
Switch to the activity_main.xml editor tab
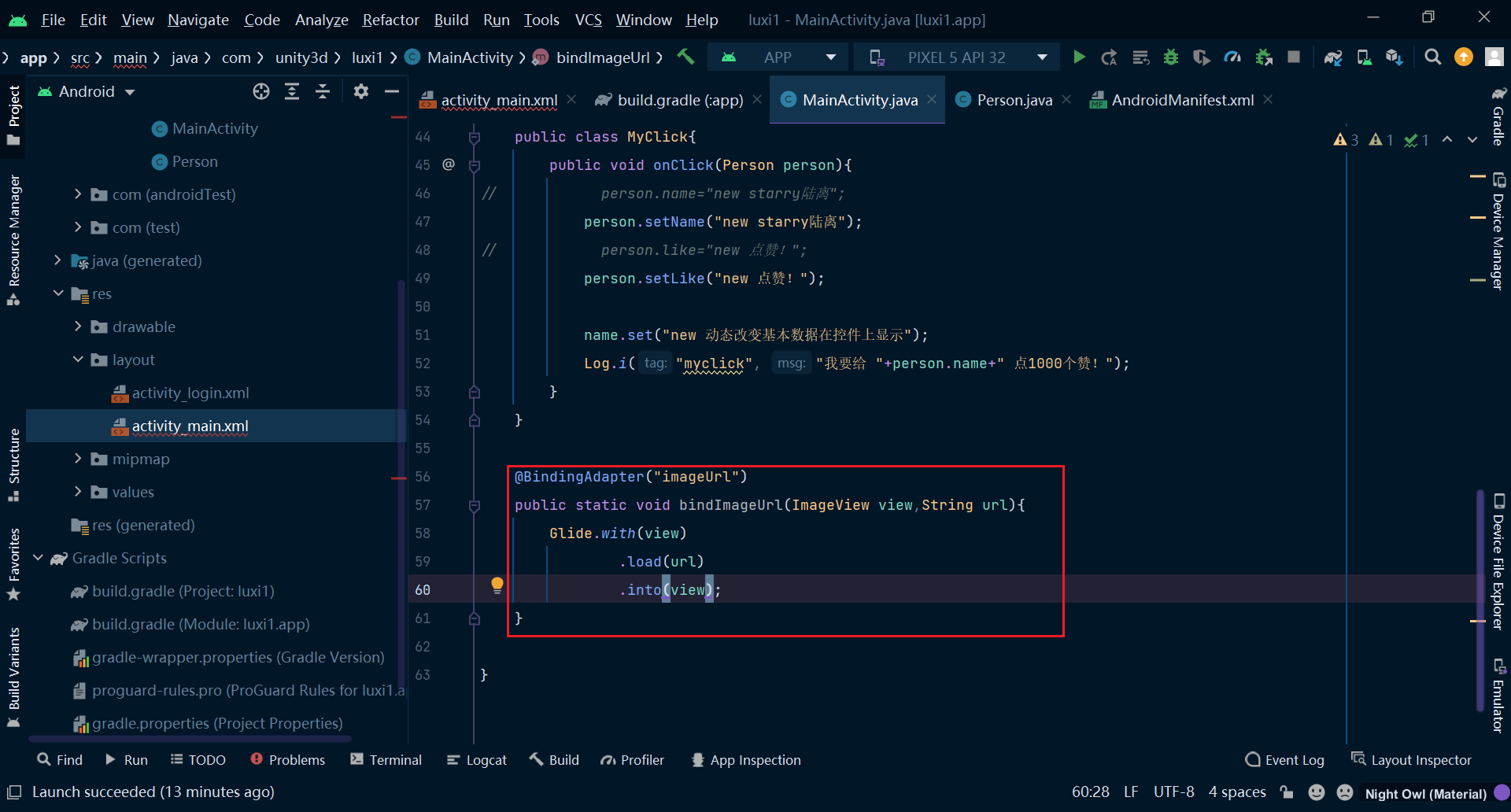click(x=499, y=100)
